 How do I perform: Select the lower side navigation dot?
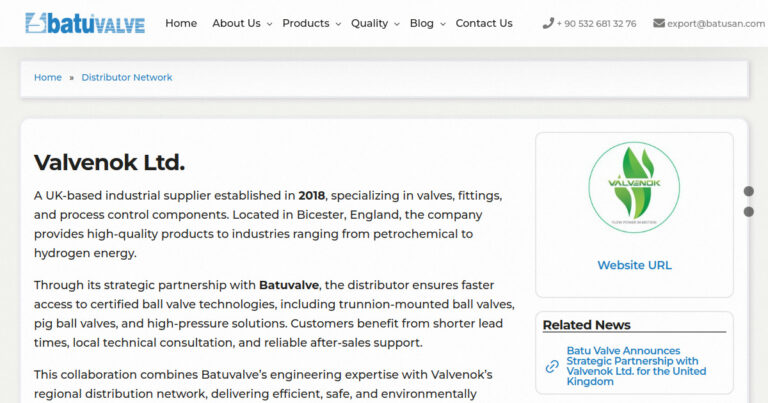point(748,212)
